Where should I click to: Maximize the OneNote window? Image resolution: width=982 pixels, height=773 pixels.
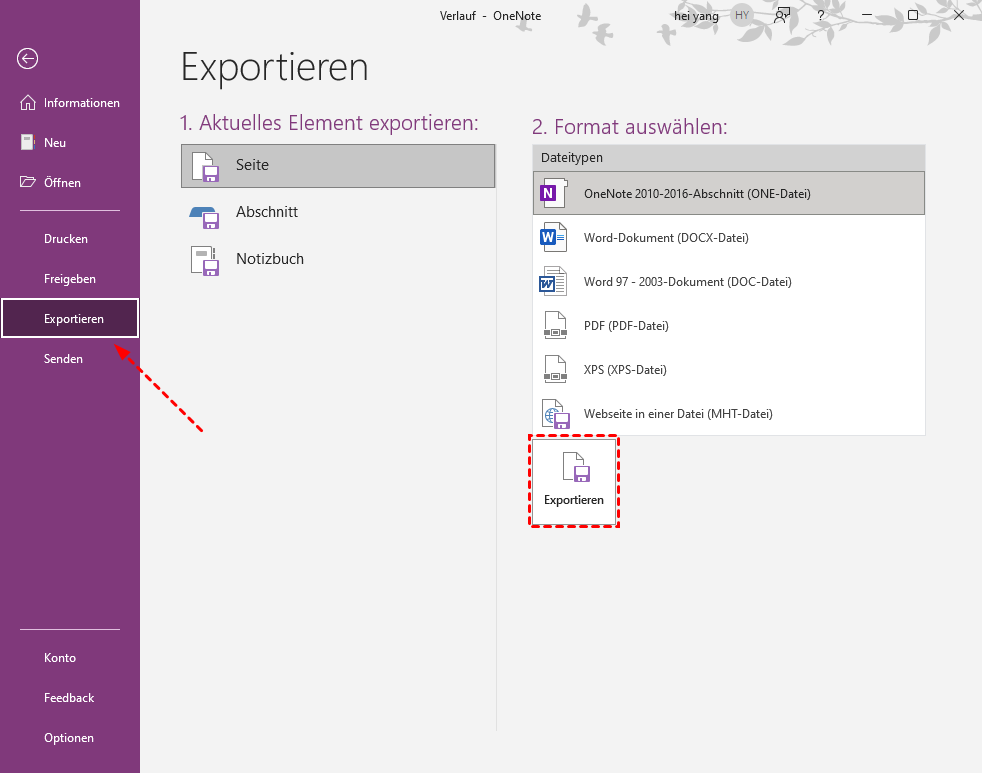point(913,15)
